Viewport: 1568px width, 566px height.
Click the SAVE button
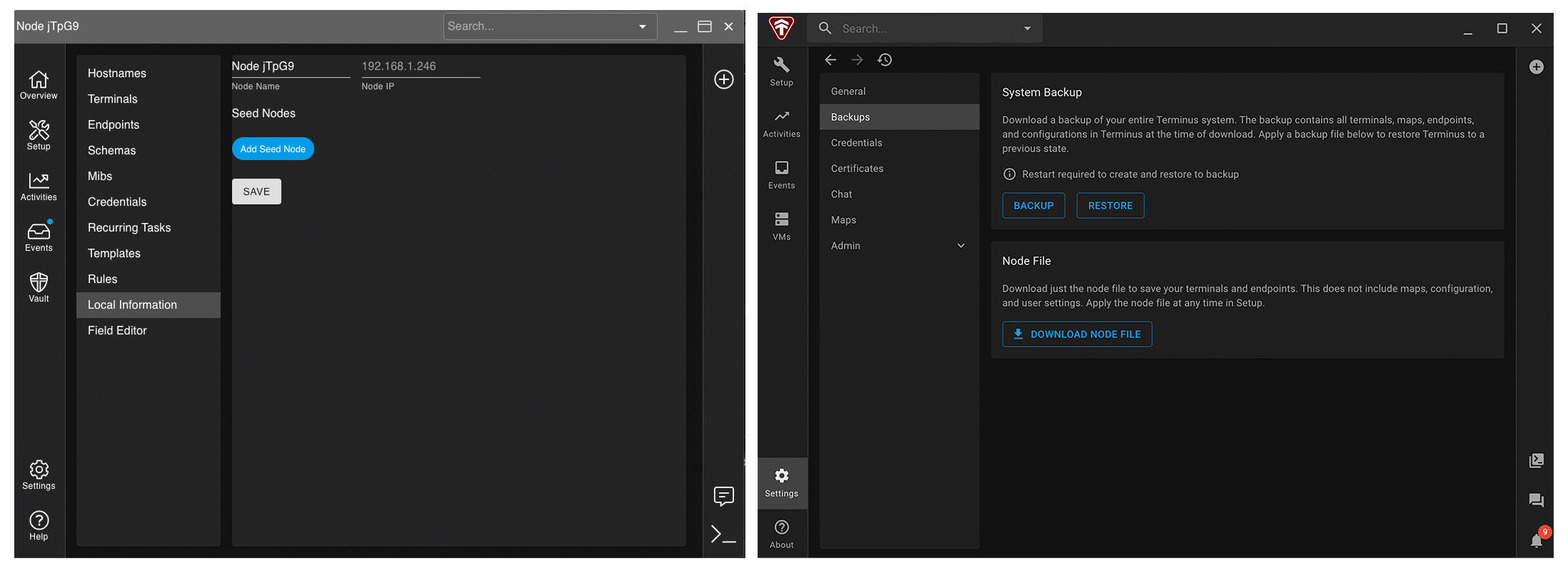tap(256, 192)
